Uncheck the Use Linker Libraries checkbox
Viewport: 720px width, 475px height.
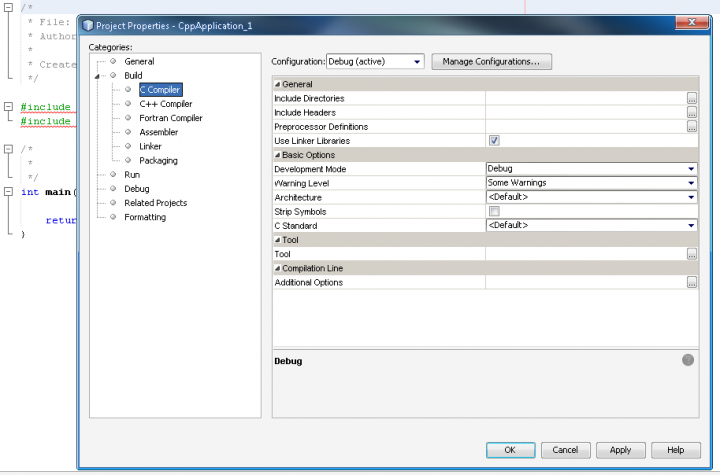[x=493, y=141]
